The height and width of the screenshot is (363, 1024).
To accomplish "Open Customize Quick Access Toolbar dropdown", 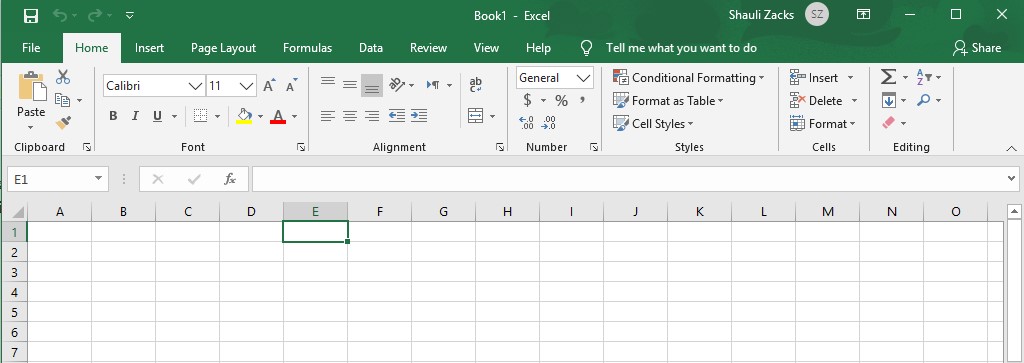I will [x=129, y=15].
